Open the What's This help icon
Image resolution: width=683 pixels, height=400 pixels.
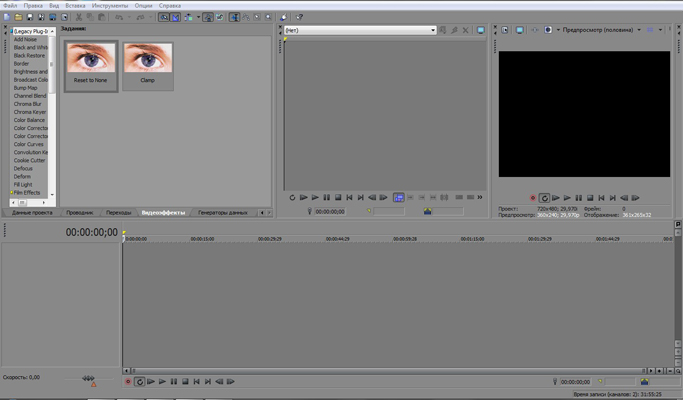(299, 17)
